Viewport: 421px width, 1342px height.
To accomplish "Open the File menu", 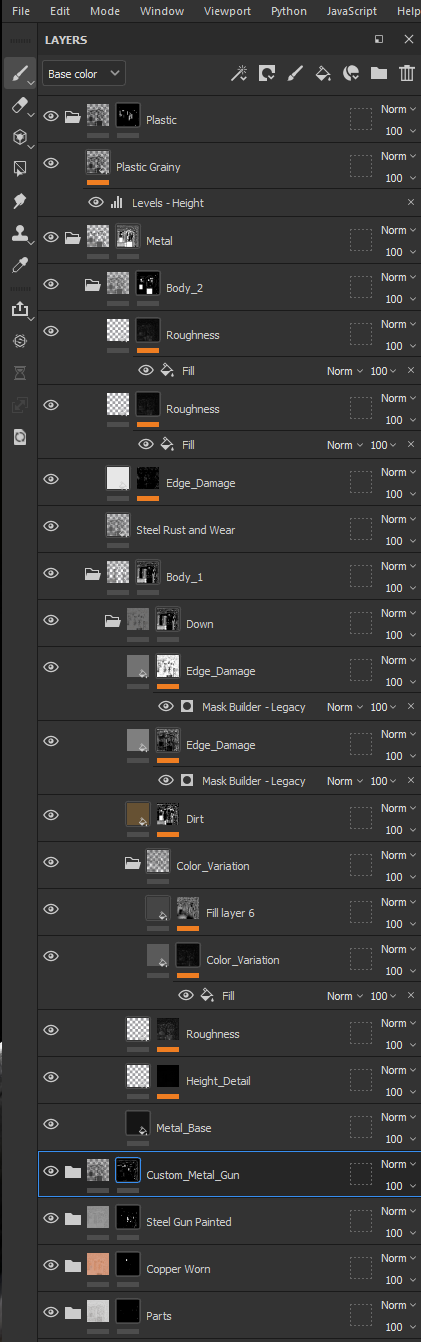I will [21, 11].
